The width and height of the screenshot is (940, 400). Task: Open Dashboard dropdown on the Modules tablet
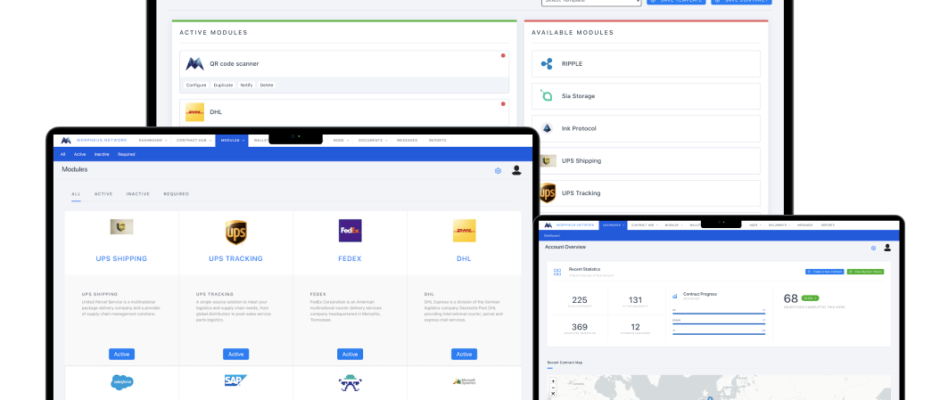151,140
